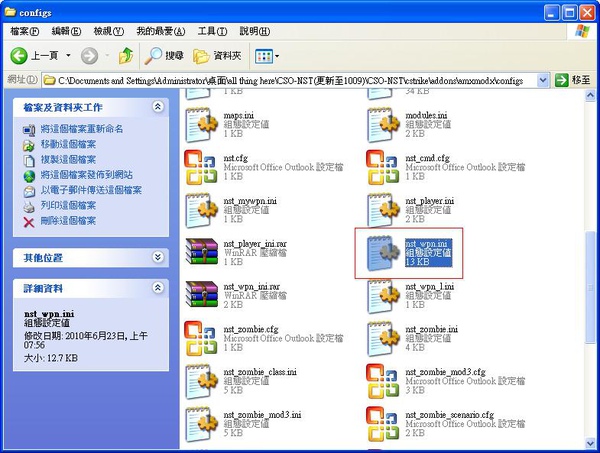
Task: Open the 檔案(F) menu
Action: coord(24,31)
